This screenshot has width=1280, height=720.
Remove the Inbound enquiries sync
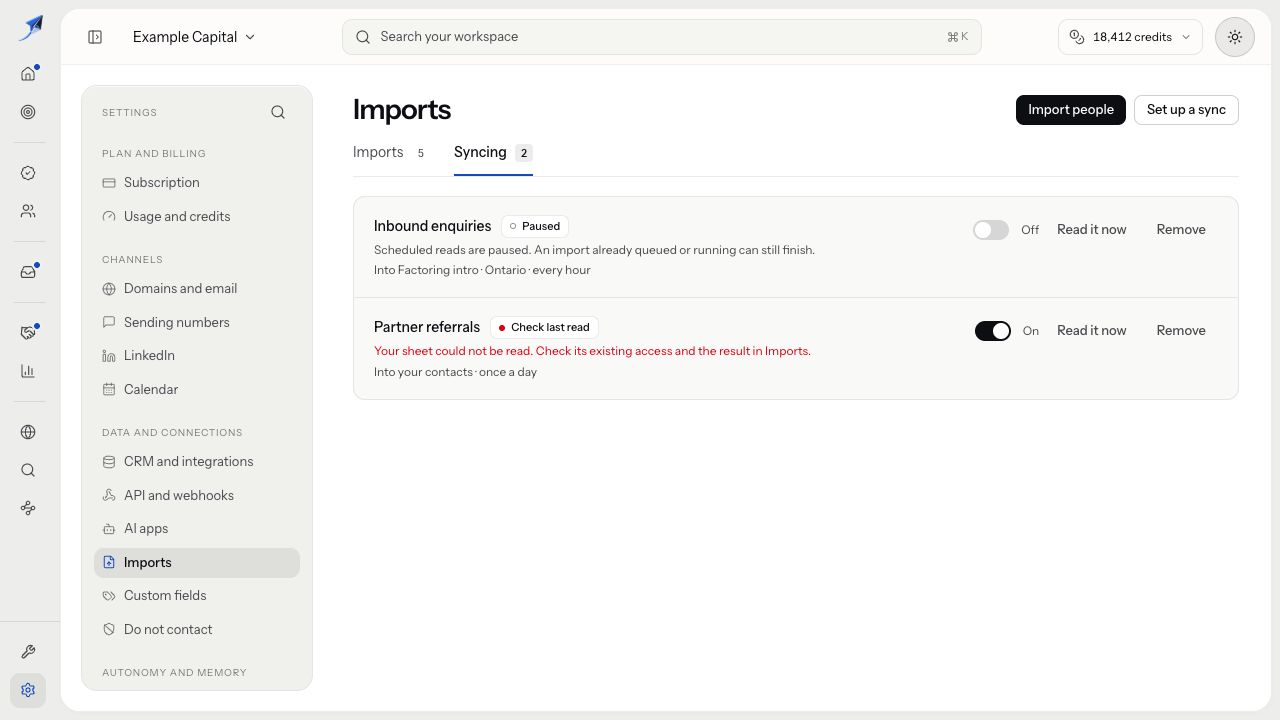pos(1181,230)
